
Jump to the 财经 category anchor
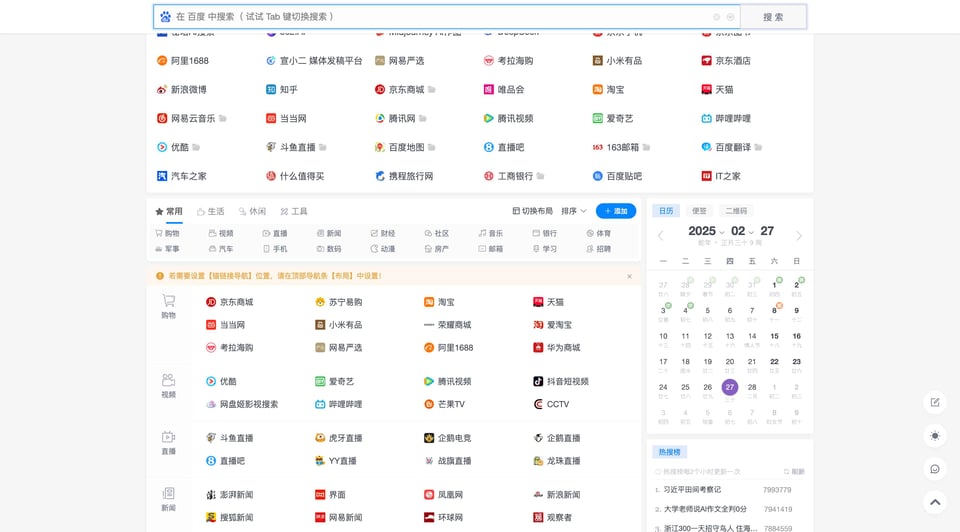click(383, 233)
